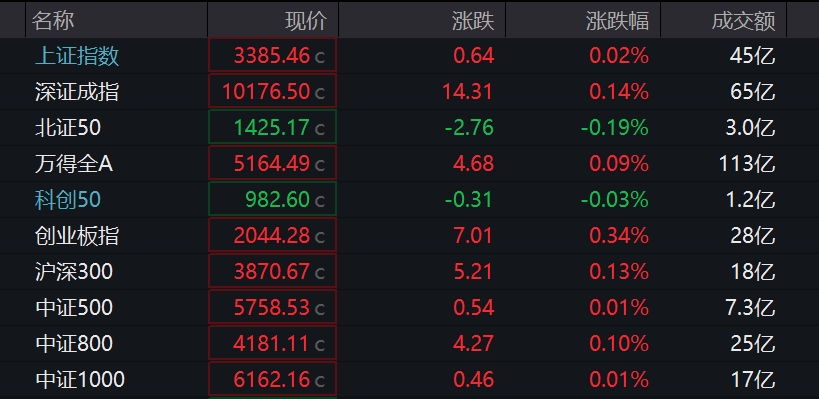The image size is (819, 399).
Task: Select the 沪深300 row name
Action: (x=74, y=272)
